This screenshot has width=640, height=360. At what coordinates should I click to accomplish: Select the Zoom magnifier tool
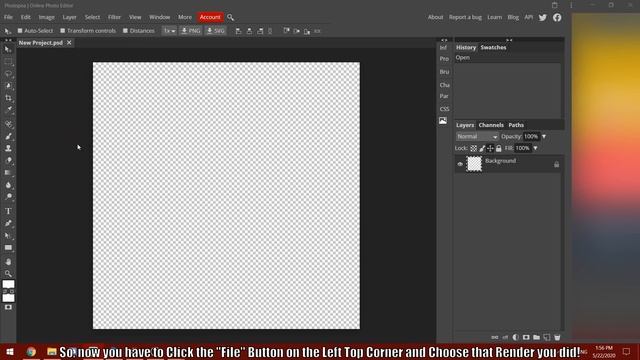[x=8, y=273]
